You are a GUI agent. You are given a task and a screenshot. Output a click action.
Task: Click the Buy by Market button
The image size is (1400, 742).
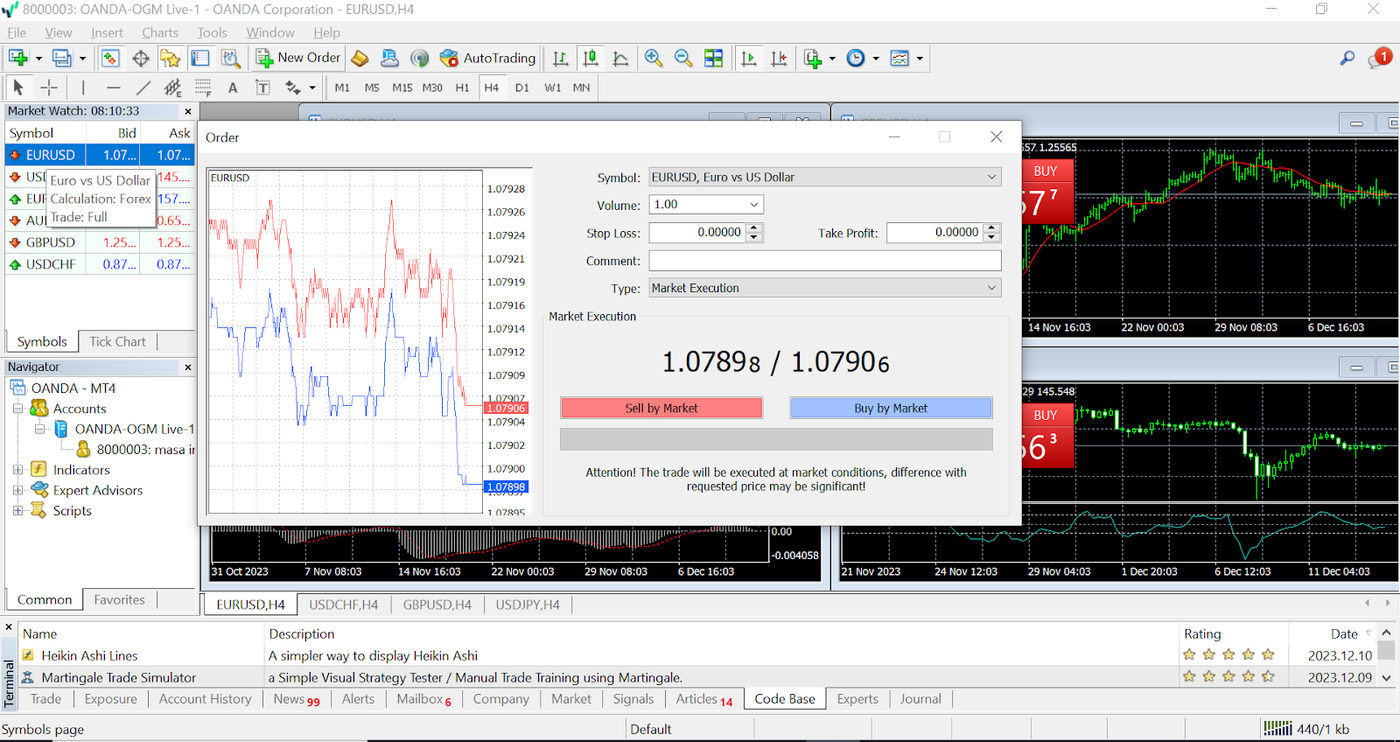pyautogui.click(x=890, y=408)
